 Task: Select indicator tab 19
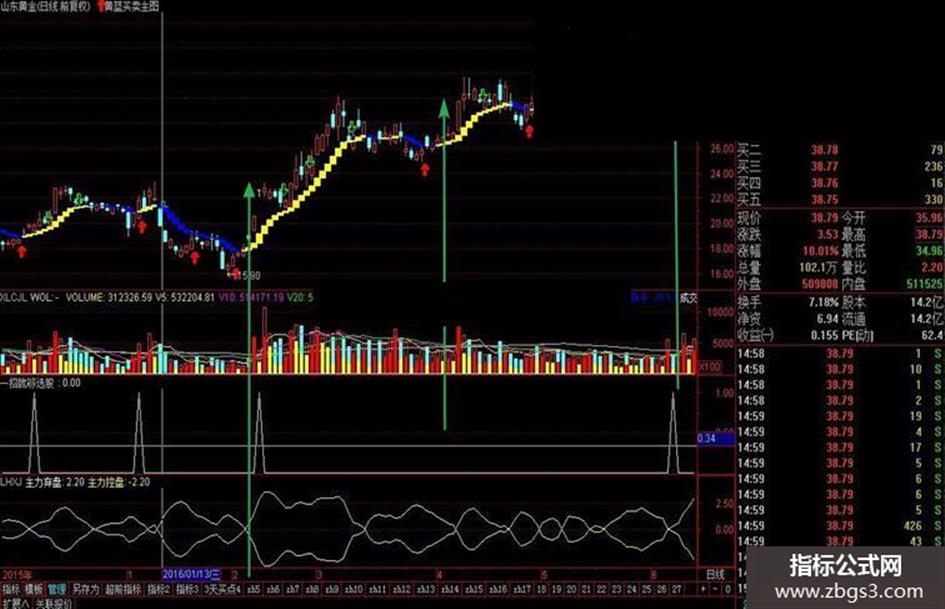tap(556, 589)
